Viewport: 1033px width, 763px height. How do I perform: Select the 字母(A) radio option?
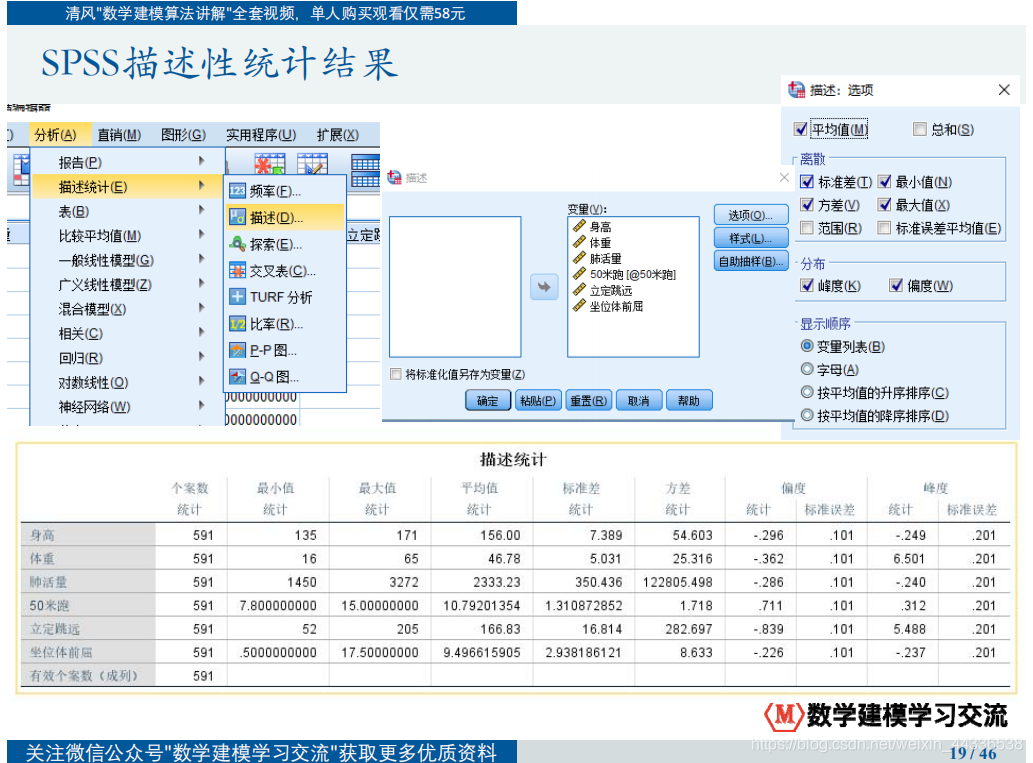click(807, 369)
